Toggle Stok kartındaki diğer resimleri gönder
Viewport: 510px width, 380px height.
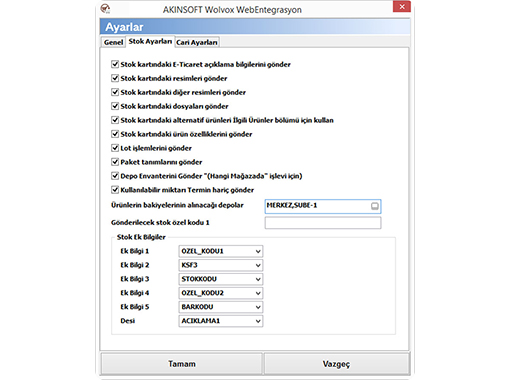coord(115,92)
